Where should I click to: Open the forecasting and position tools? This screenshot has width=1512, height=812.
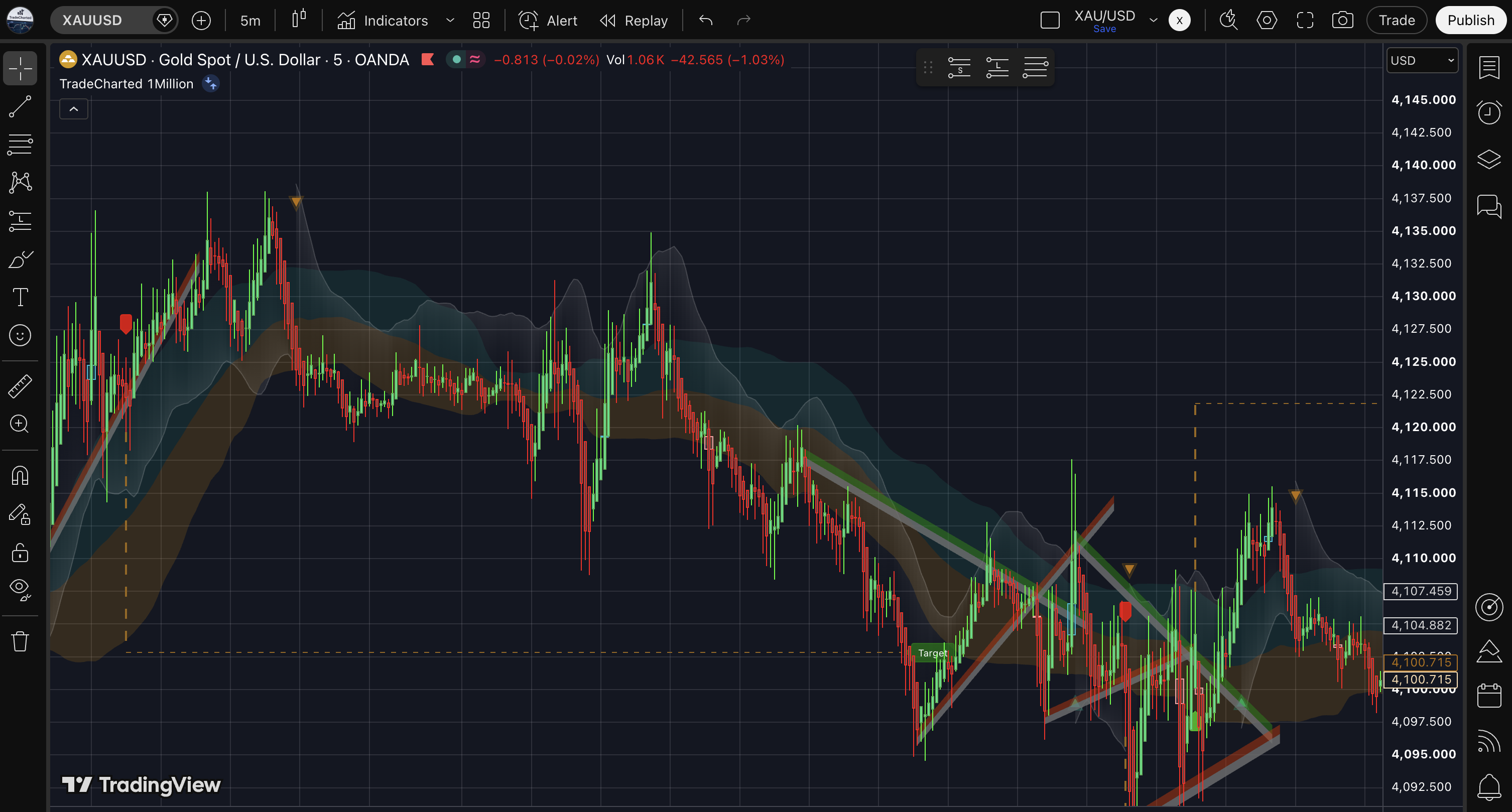[20, 221]
